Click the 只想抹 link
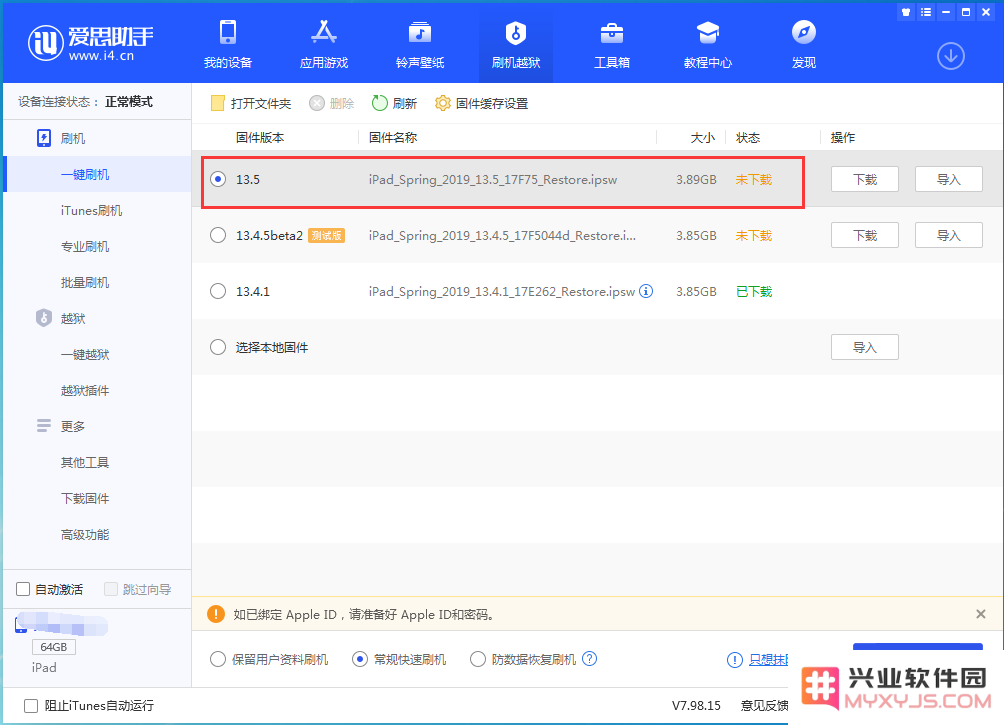This screenshot has height=725, width=1004. [768, 660]
